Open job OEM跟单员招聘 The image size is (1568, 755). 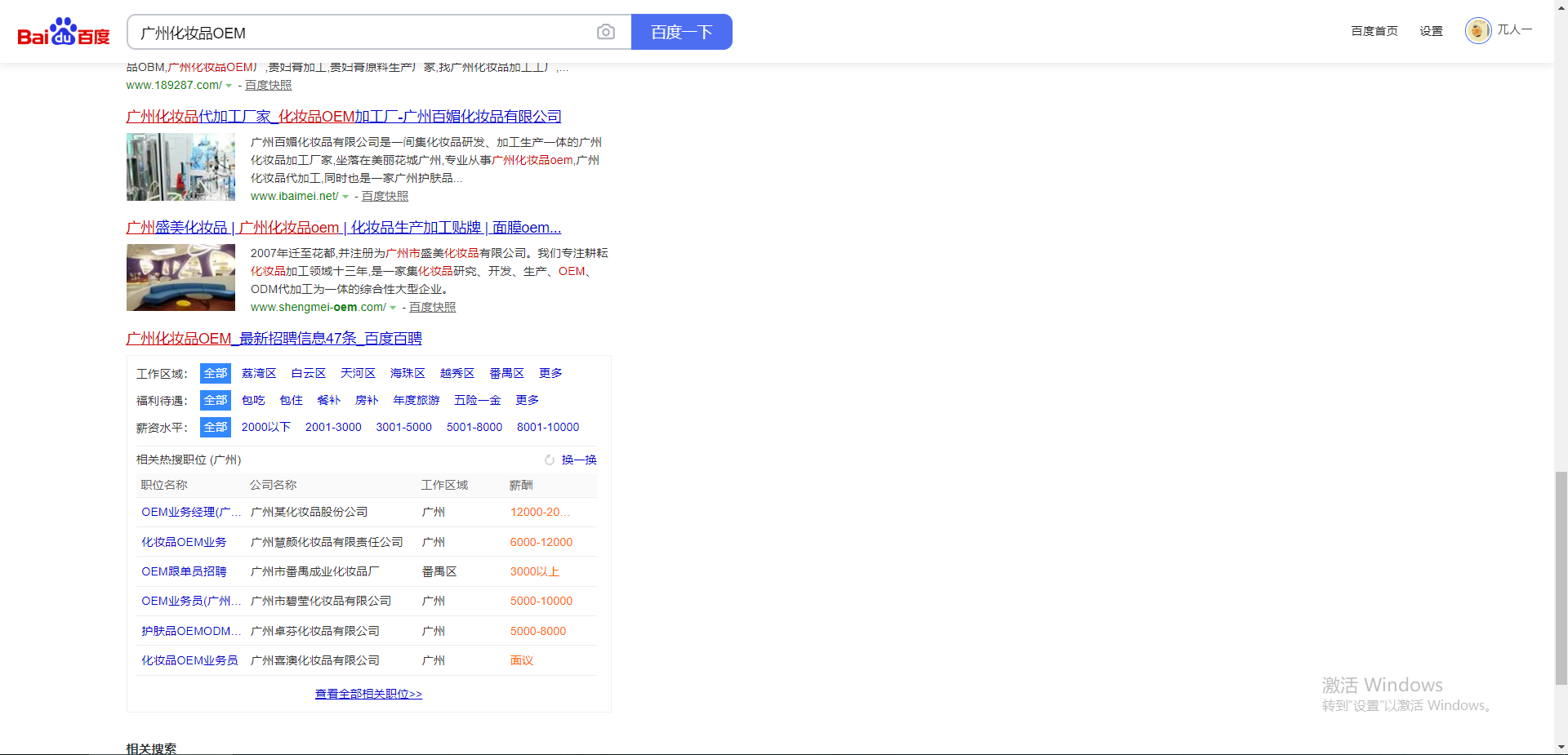coord(184,571)
